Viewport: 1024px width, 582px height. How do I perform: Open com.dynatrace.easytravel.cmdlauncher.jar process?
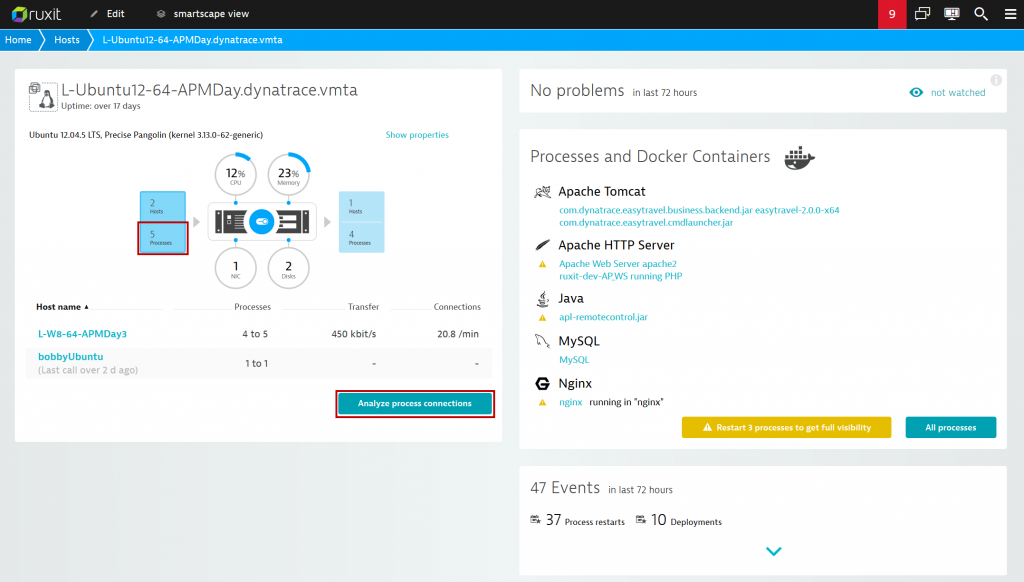pyautogui.click(x=646, y=223)
